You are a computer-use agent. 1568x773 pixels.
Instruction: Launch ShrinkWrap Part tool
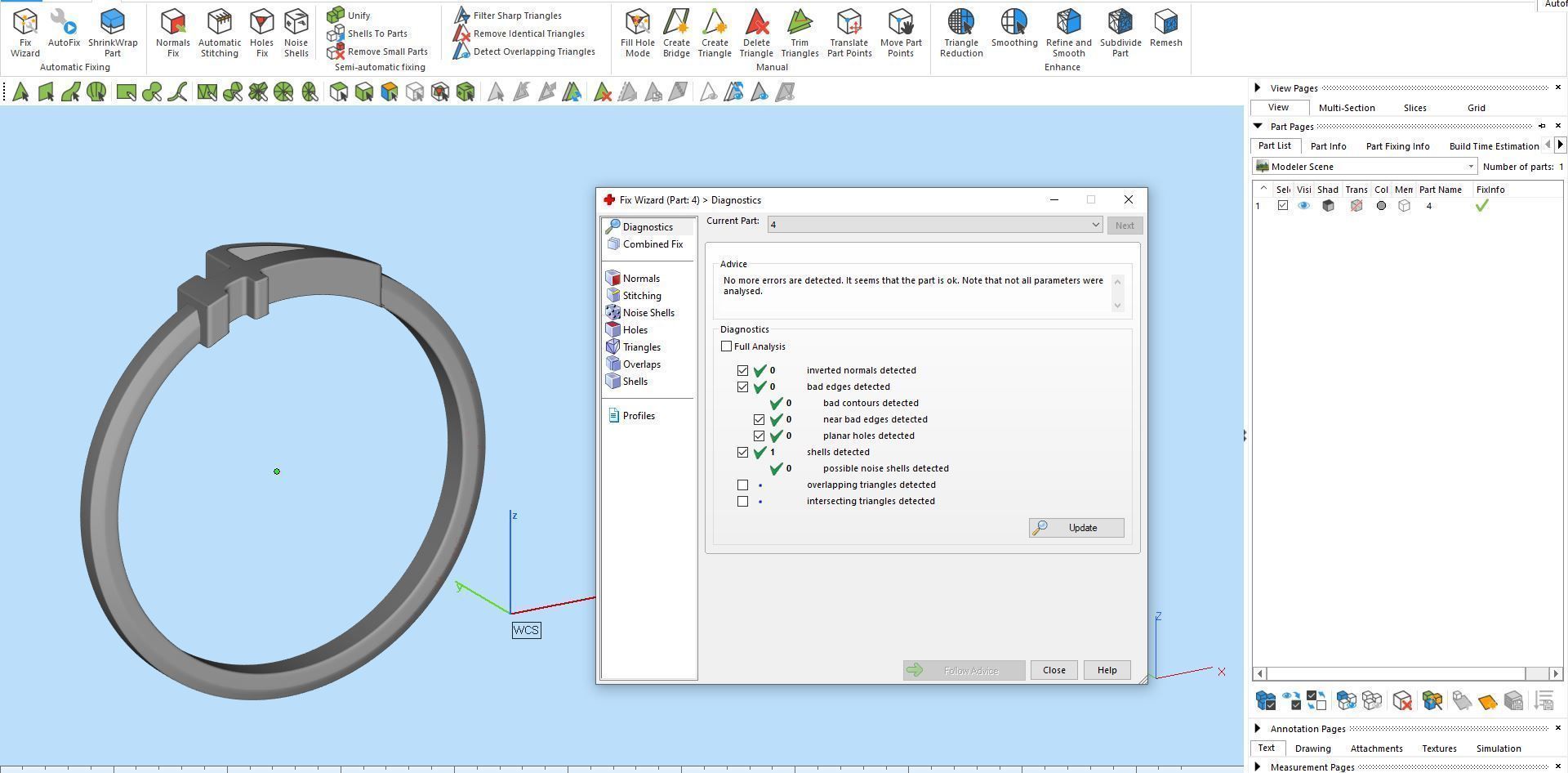pyautogui.click(x=113, y=33)
